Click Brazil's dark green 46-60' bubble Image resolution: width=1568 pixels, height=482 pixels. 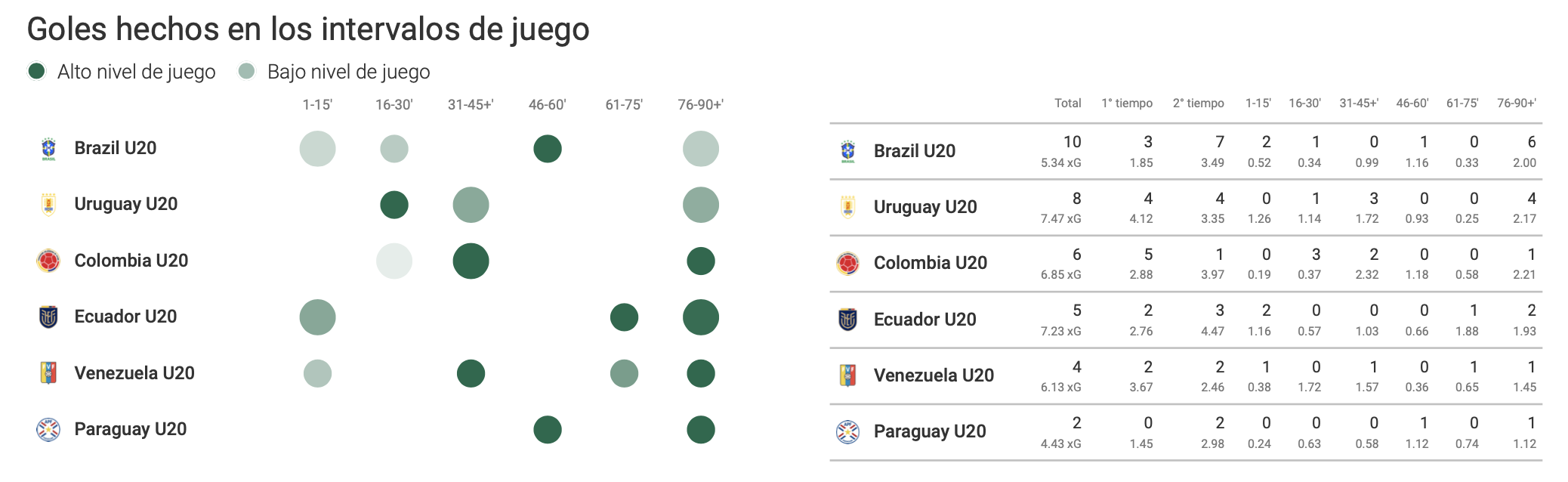(x=548, y=149)
